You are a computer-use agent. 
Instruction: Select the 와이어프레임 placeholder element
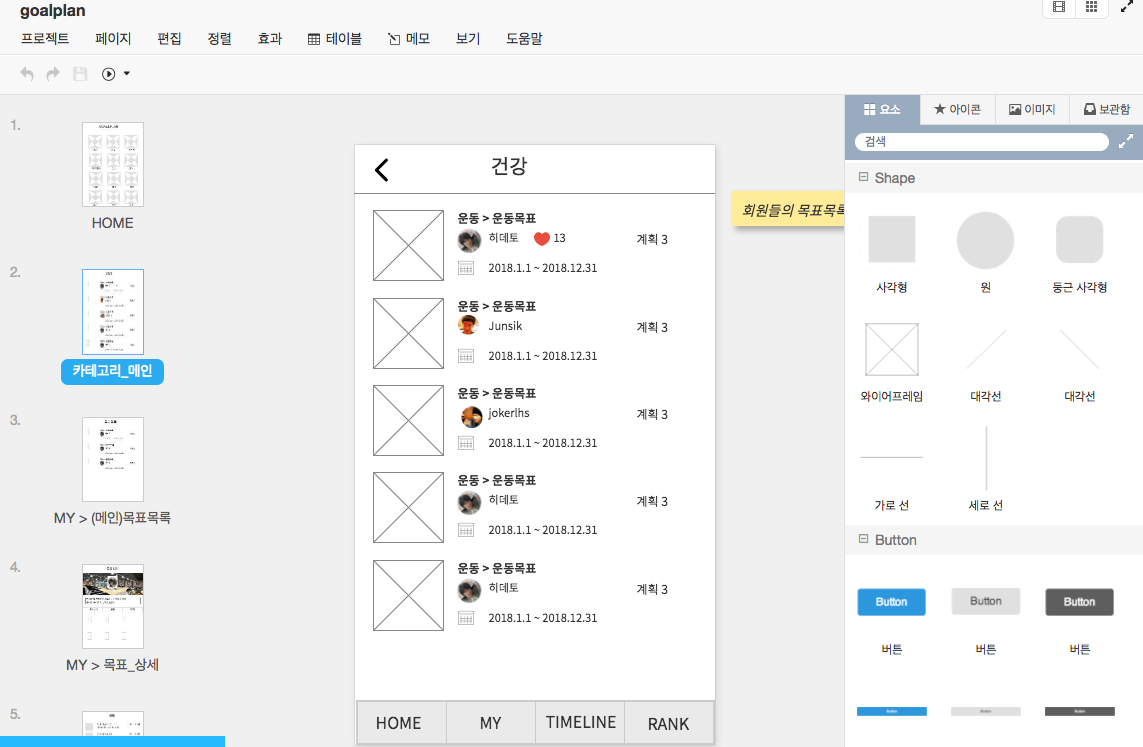pos(891,349)
